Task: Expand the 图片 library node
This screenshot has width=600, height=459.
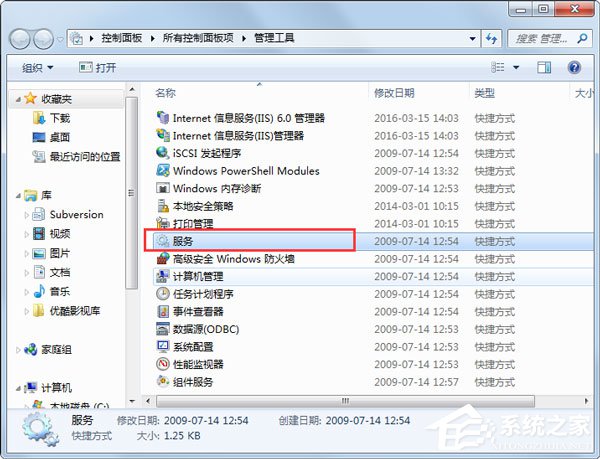Action: [26, 253]
